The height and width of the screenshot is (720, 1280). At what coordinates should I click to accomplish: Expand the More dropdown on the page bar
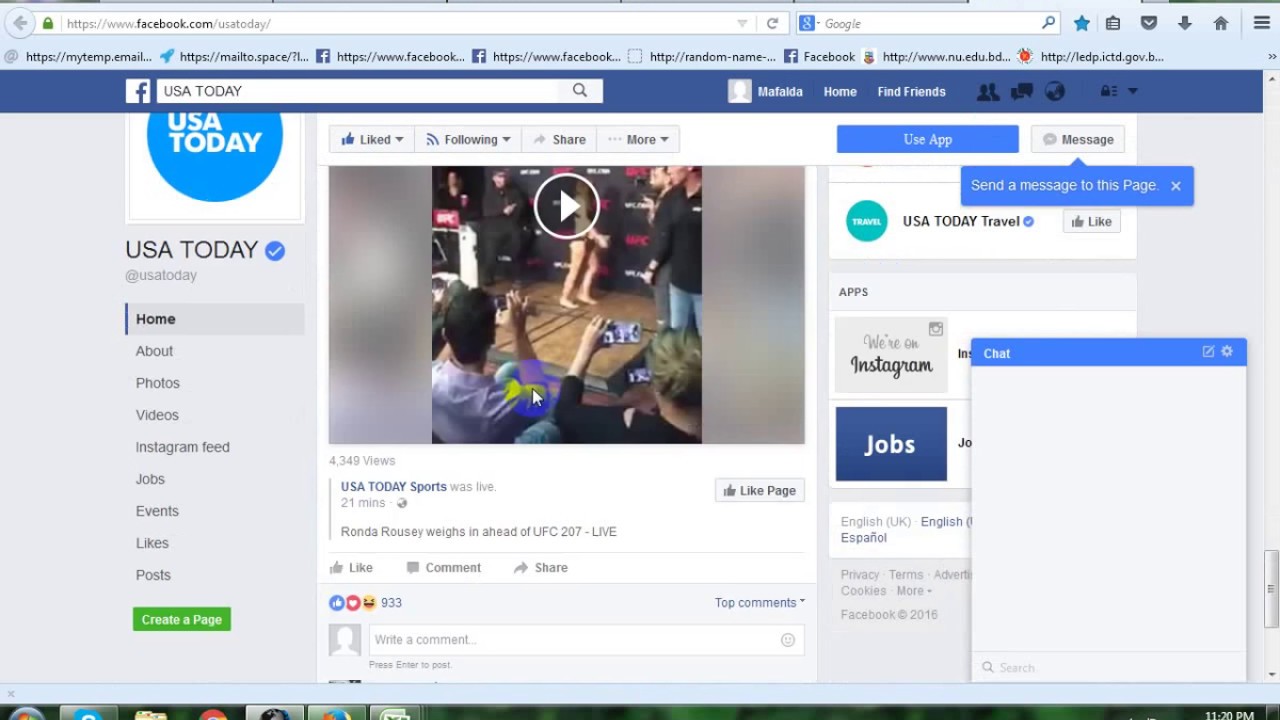pyautogui.click(x=638, y=140)
